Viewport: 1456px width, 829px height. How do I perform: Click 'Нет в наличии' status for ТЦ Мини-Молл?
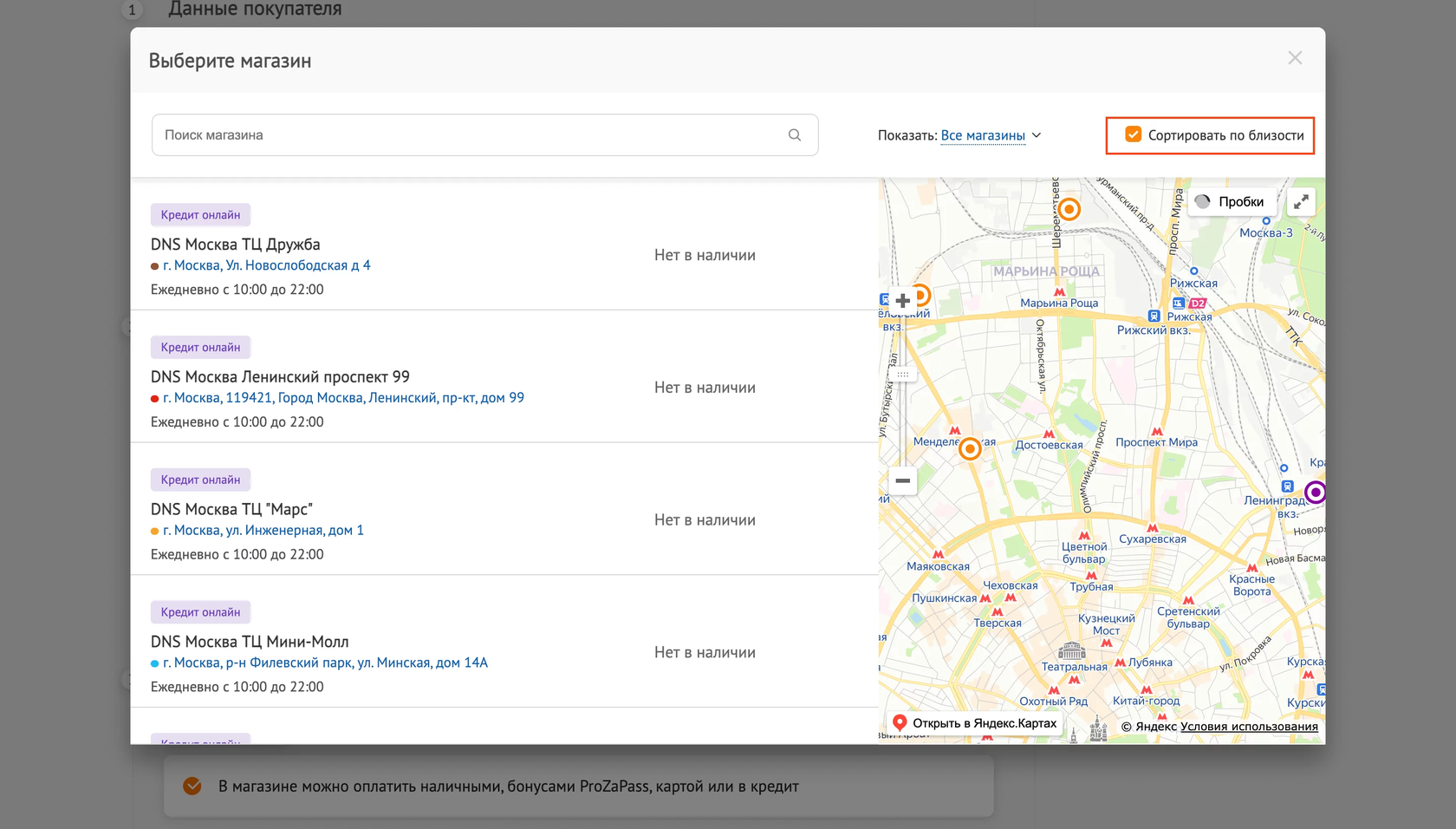[x=705, y=652]
